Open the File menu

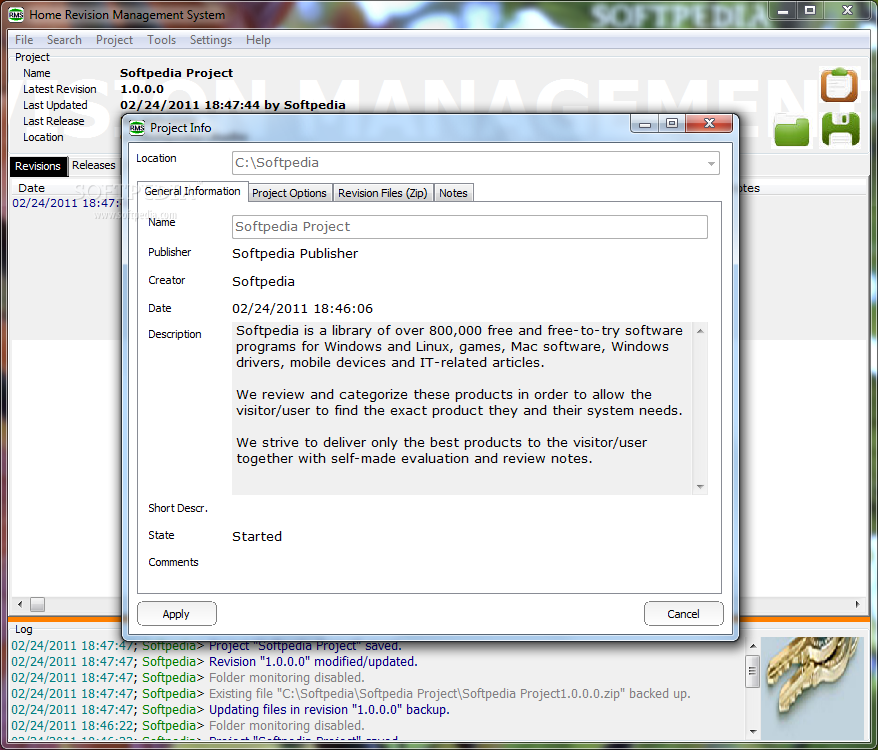coord(24,40)
